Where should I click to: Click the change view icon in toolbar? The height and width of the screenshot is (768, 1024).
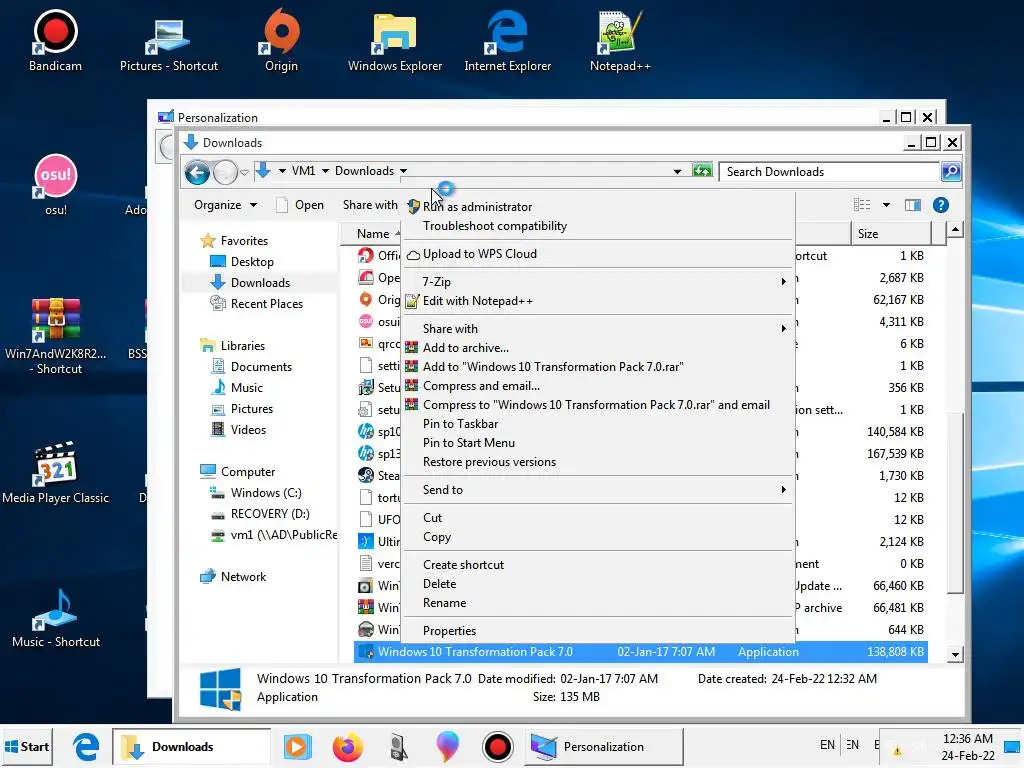(862, 205)
